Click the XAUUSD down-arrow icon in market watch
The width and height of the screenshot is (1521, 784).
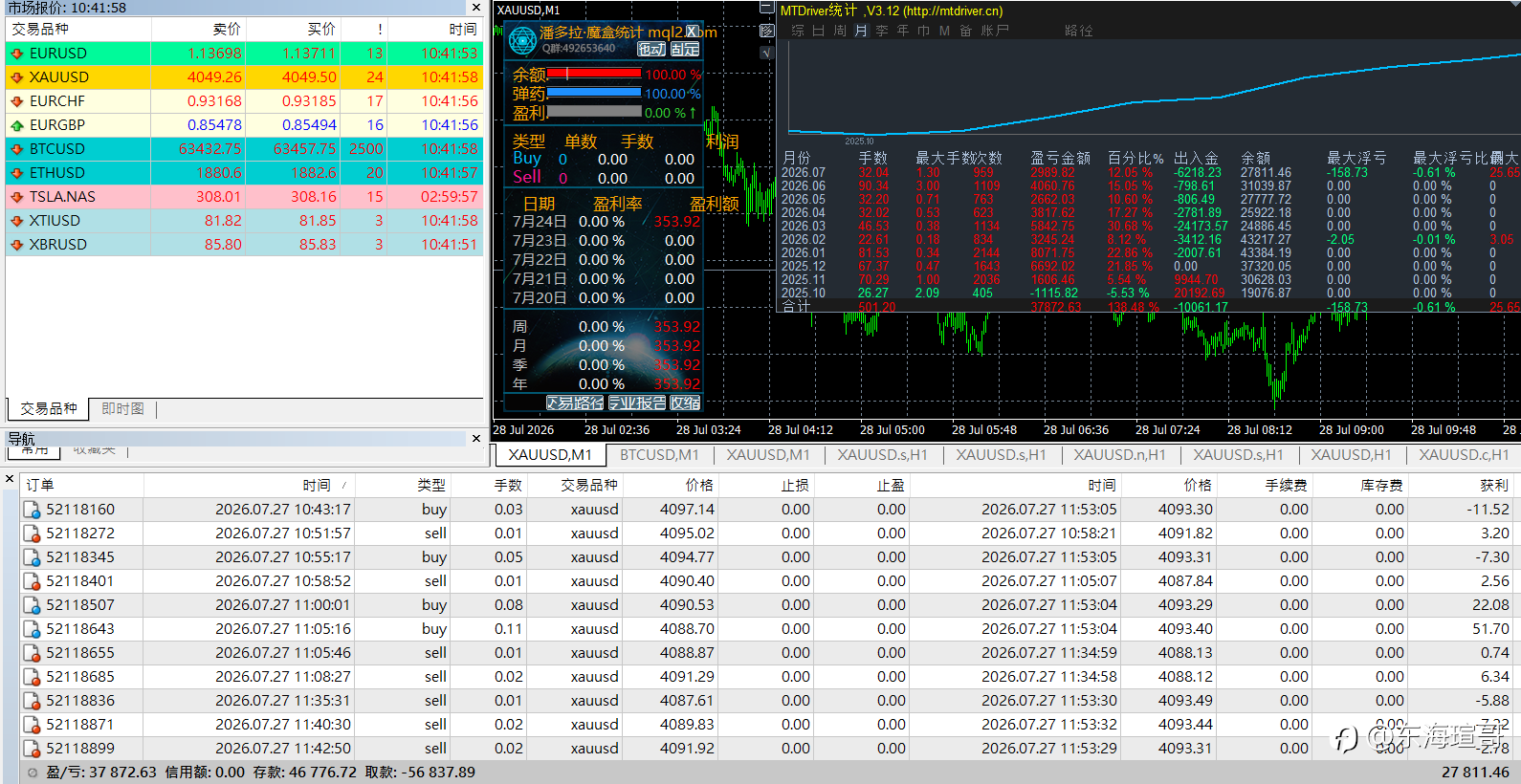17,77
